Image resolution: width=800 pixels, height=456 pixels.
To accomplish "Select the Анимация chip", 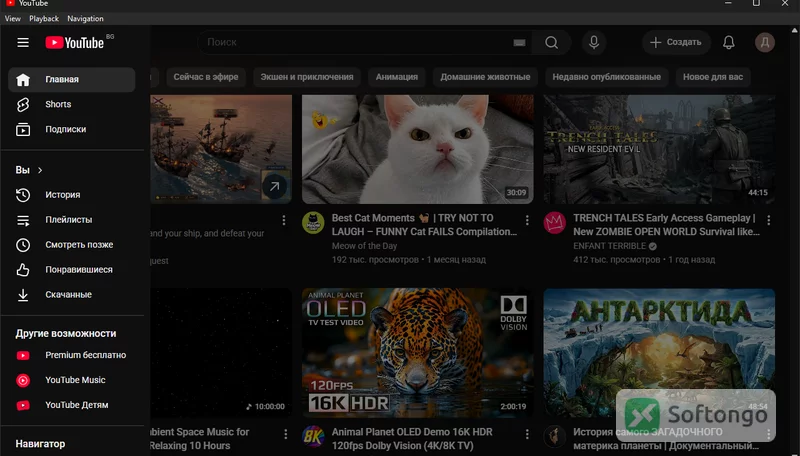I will pyautogui.click(x=396, y=77).
